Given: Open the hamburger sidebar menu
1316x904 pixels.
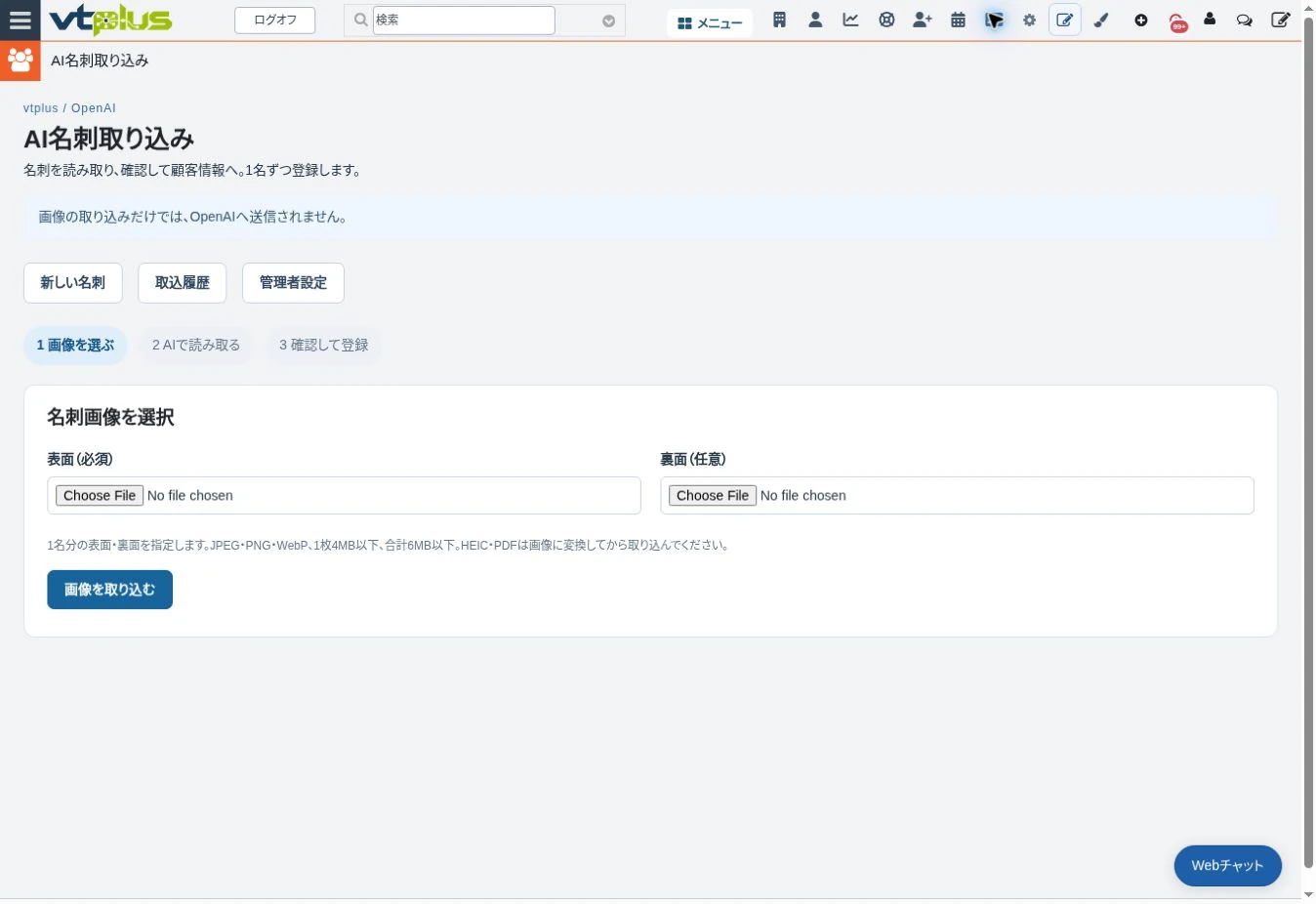Looking at the screenshot, I should click(x=20, y=20).
